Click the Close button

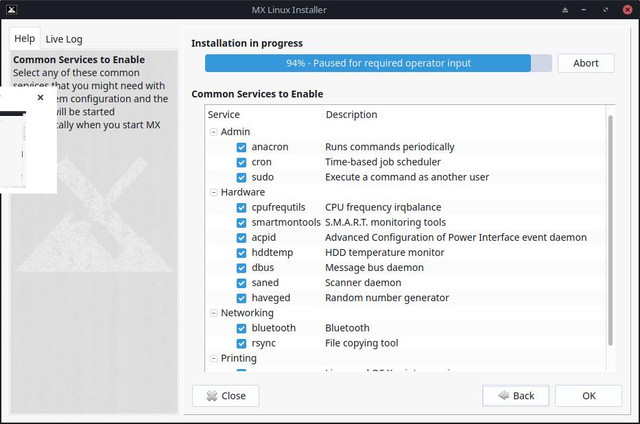(226, 396)
